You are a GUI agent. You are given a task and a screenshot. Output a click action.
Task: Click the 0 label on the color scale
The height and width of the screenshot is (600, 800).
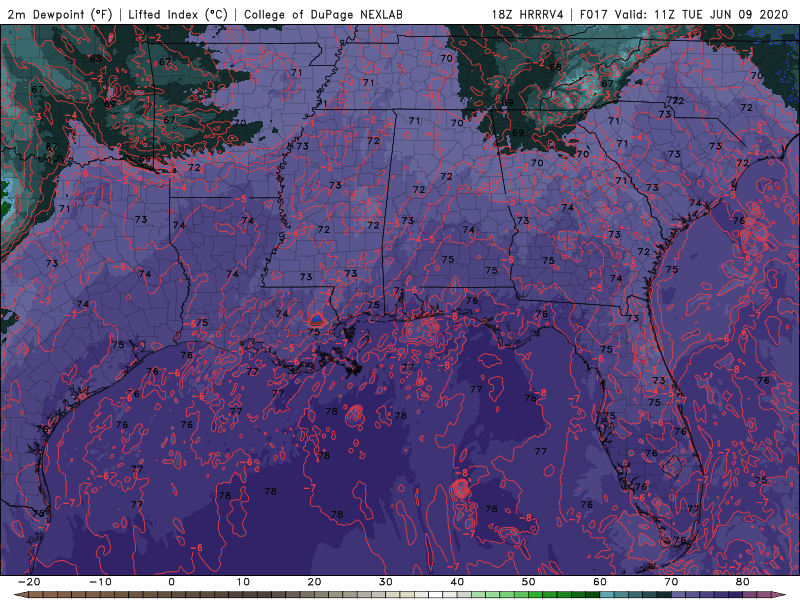point(171,582)
